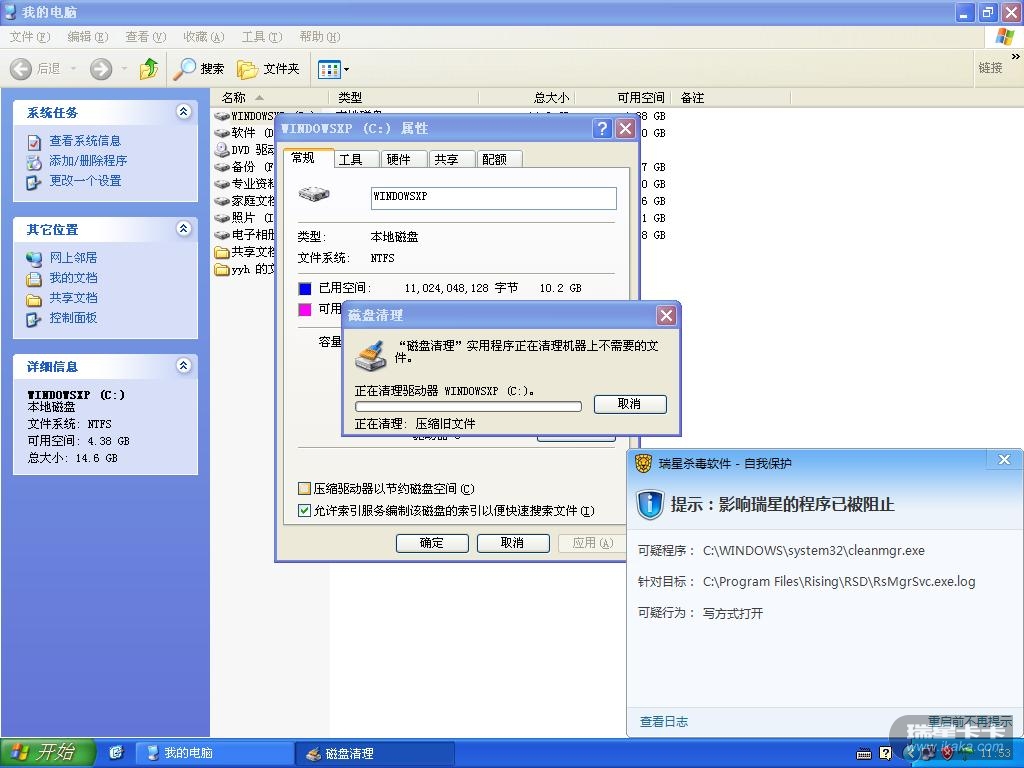1024x768 pixels.
Task: Click the Back arrow toolbar icon
Action: click(21, 69)
